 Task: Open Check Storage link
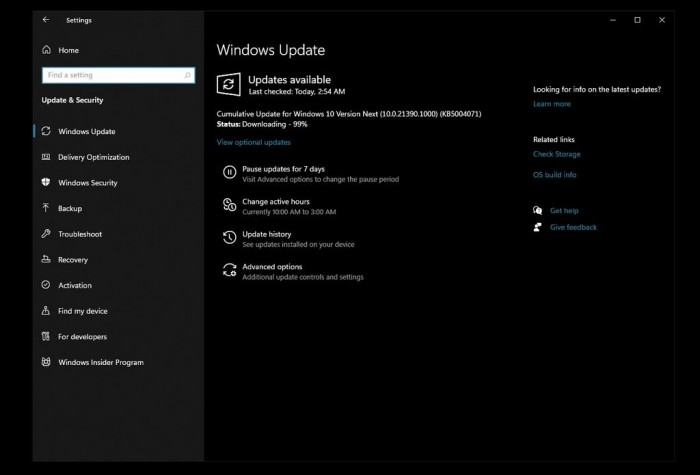557,154
